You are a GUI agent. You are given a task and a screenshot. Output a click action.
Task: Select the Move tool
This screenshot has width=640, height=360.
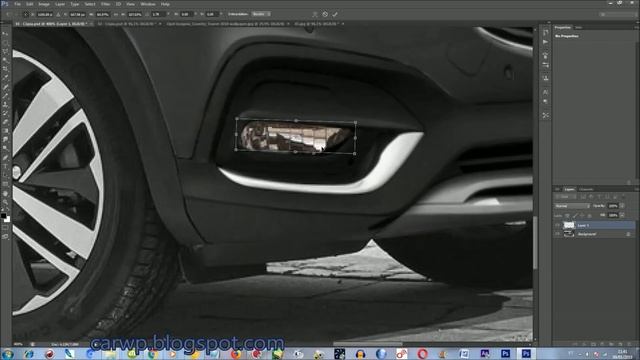[6, 33]
